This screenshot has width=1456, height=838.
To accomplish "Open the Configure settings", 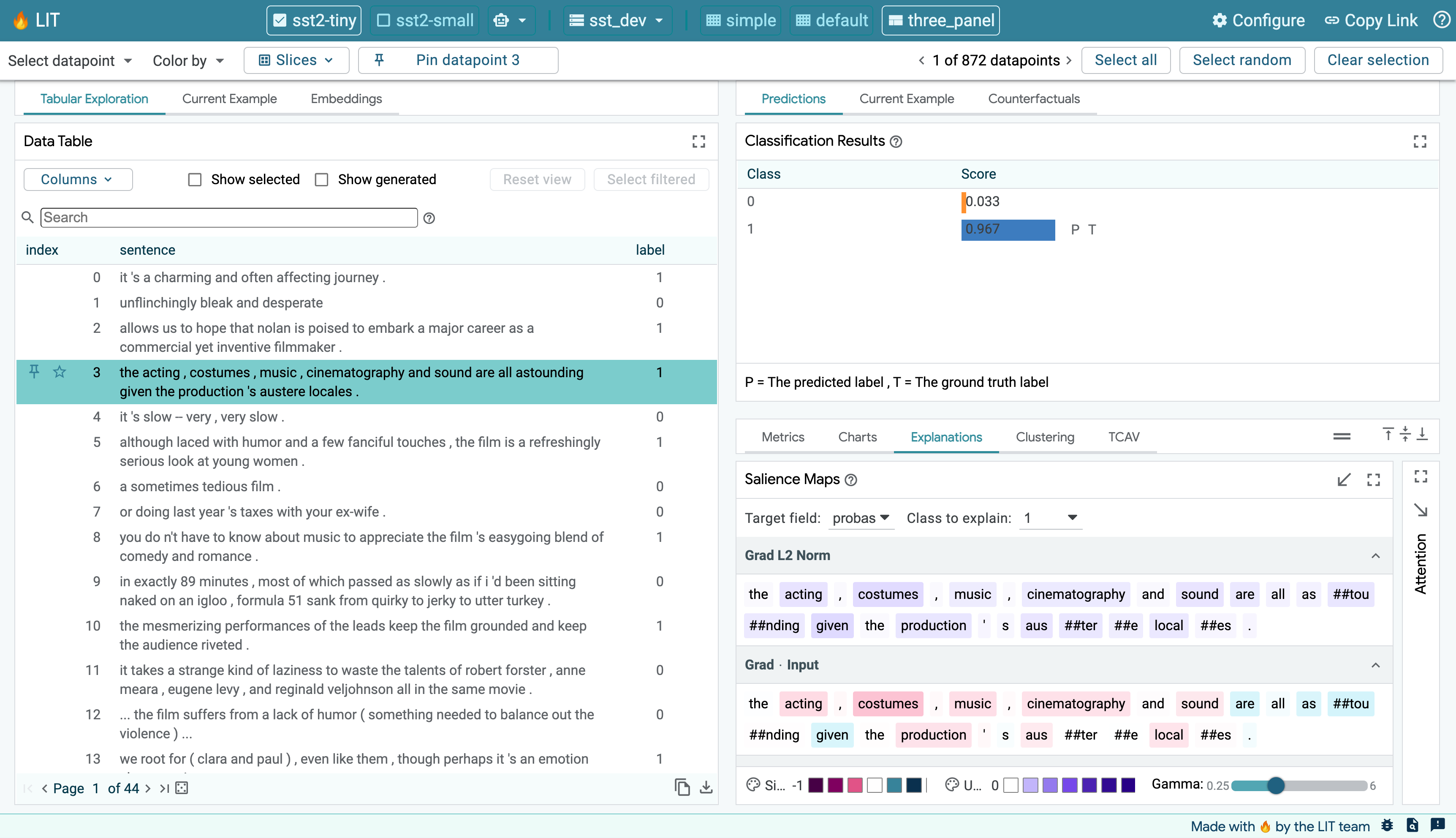I will point(1258,21).
